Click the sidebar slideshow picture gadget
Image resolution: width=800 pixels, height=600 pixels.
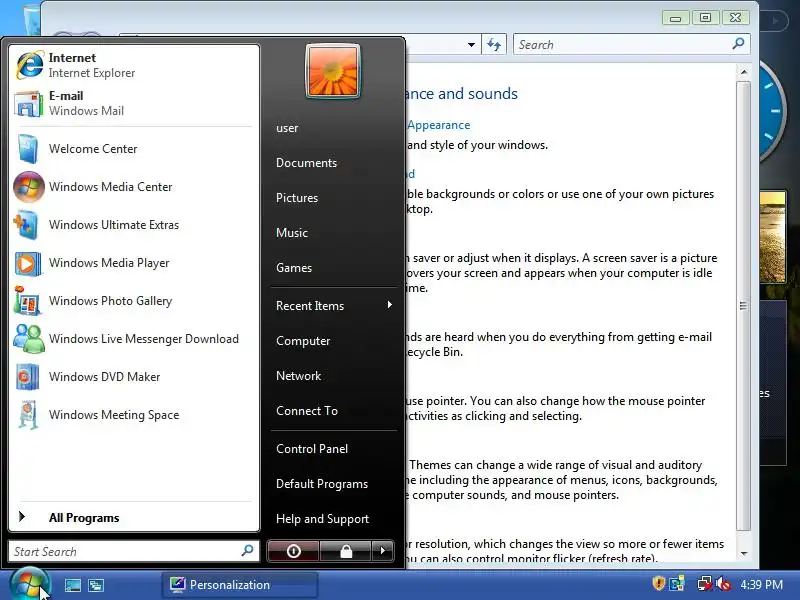click(x=772, y=237)
